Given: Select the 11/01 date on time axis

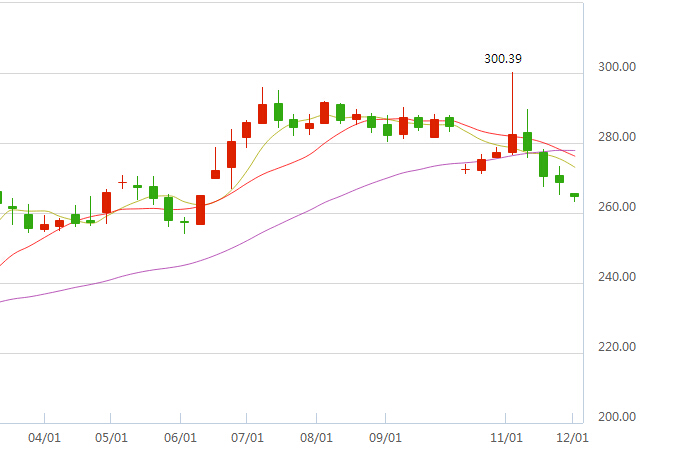Looking at the screenshot, I should coord(507,437).
